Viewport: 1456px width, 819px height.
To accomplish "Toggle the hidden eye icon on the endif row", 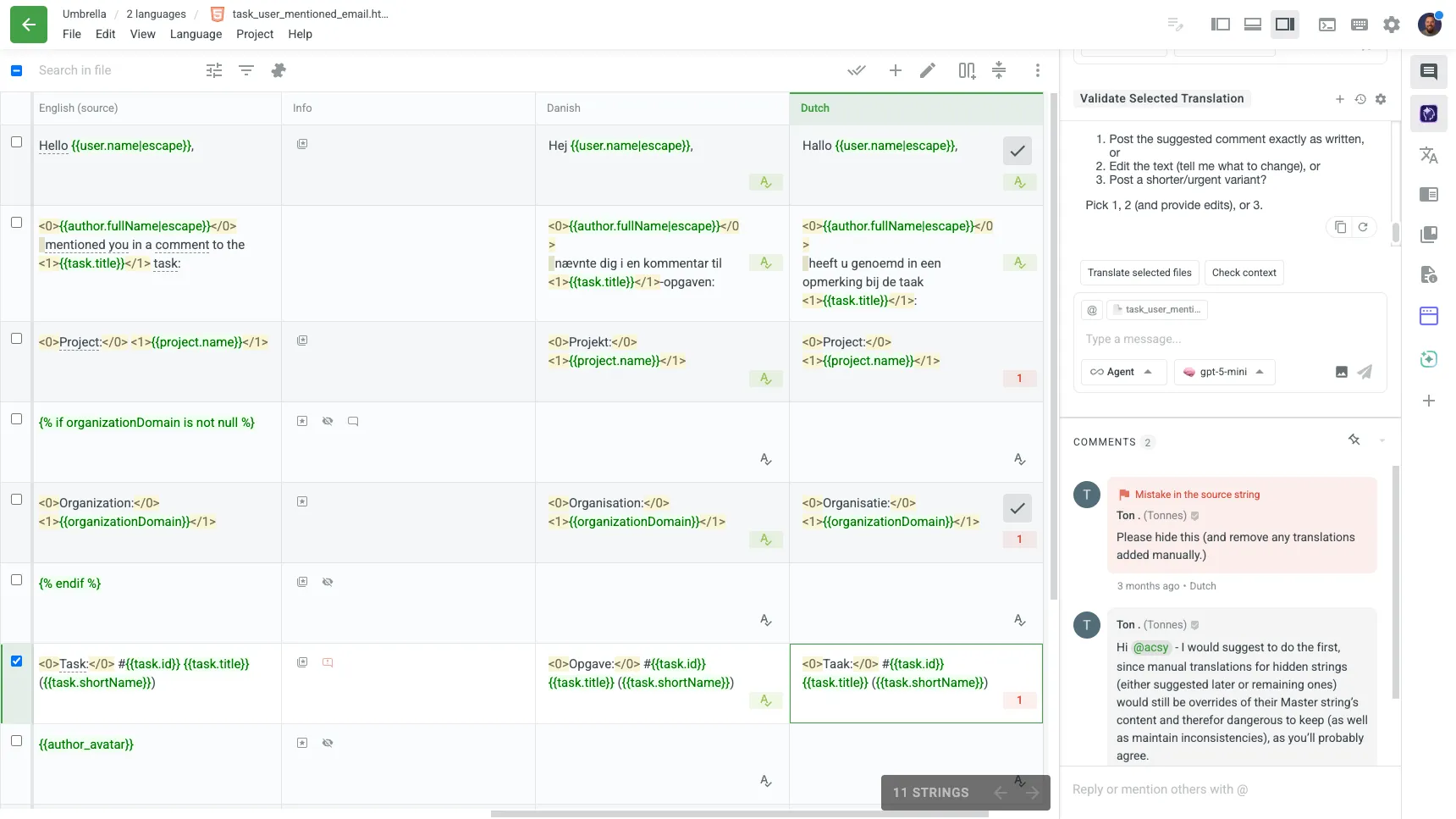I will tap(328, 582).
